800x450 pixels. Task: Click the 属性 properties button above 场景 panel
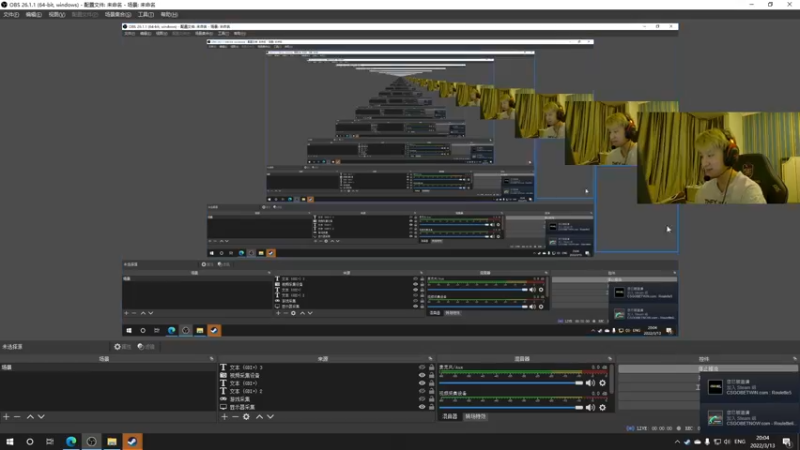point(122,347)
